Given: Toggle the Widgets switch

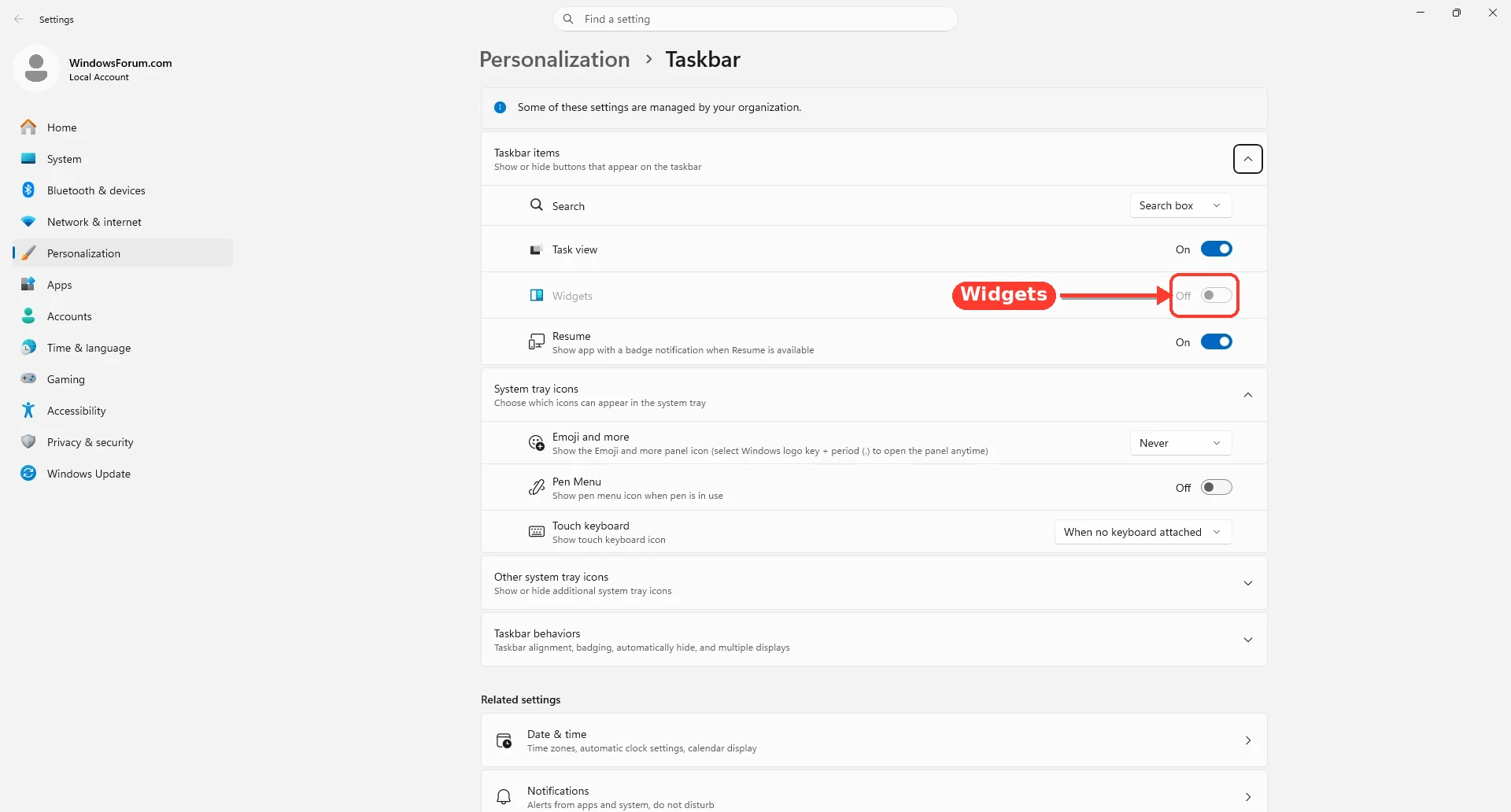Looking at the screenshot, I should pyautogui.click(x=1216, y=295).
